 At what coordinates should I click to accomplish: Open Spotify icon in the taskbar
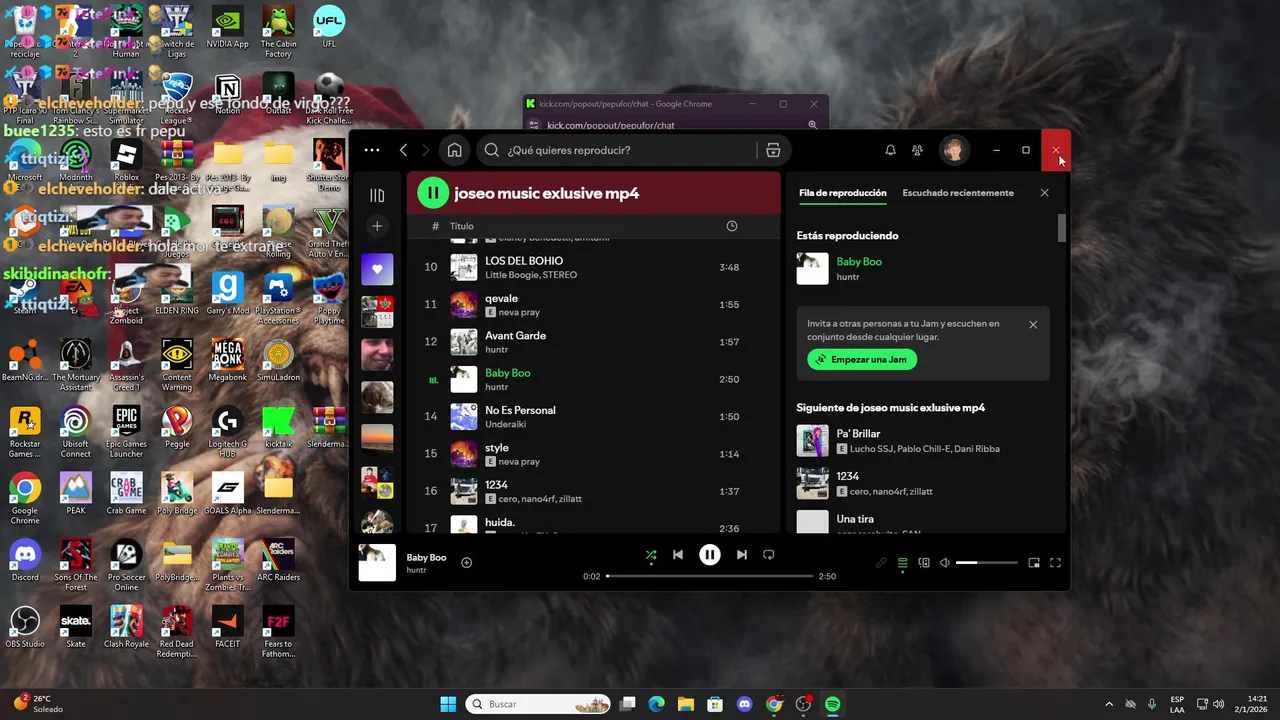[x=832, y=704]
